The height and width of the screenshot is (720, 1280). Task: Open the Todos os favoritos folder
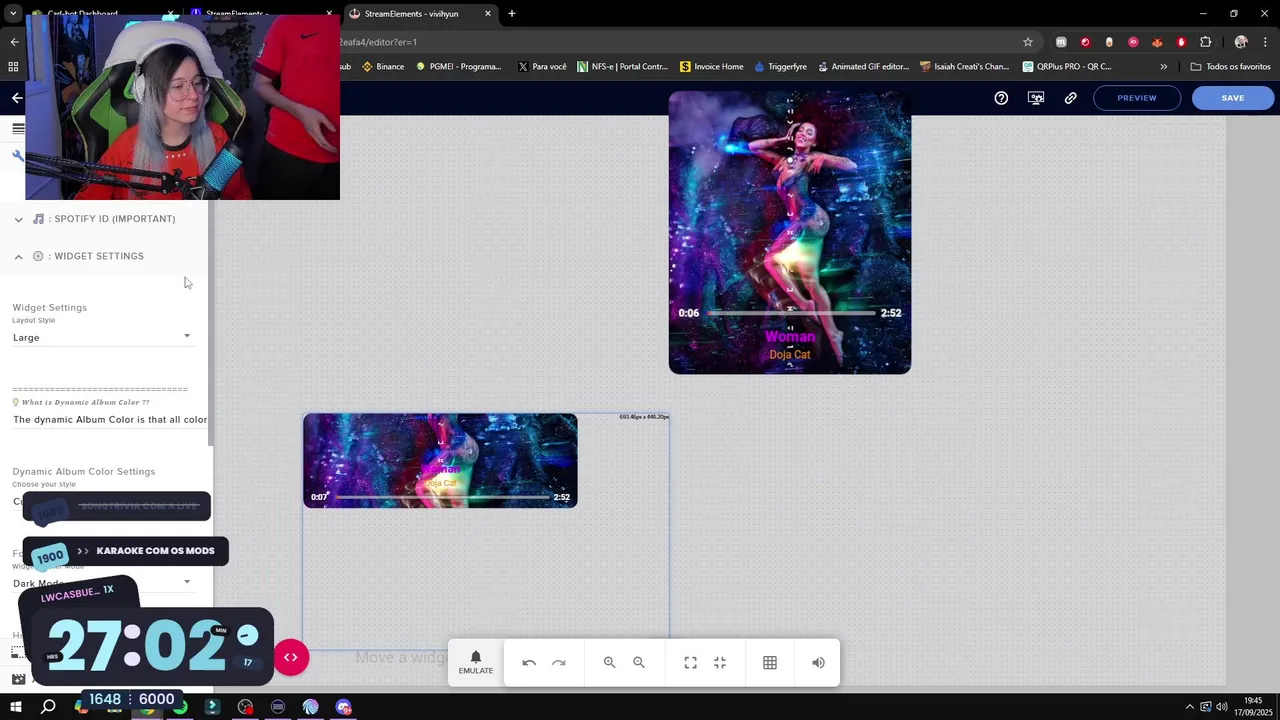coord(1230,67)
